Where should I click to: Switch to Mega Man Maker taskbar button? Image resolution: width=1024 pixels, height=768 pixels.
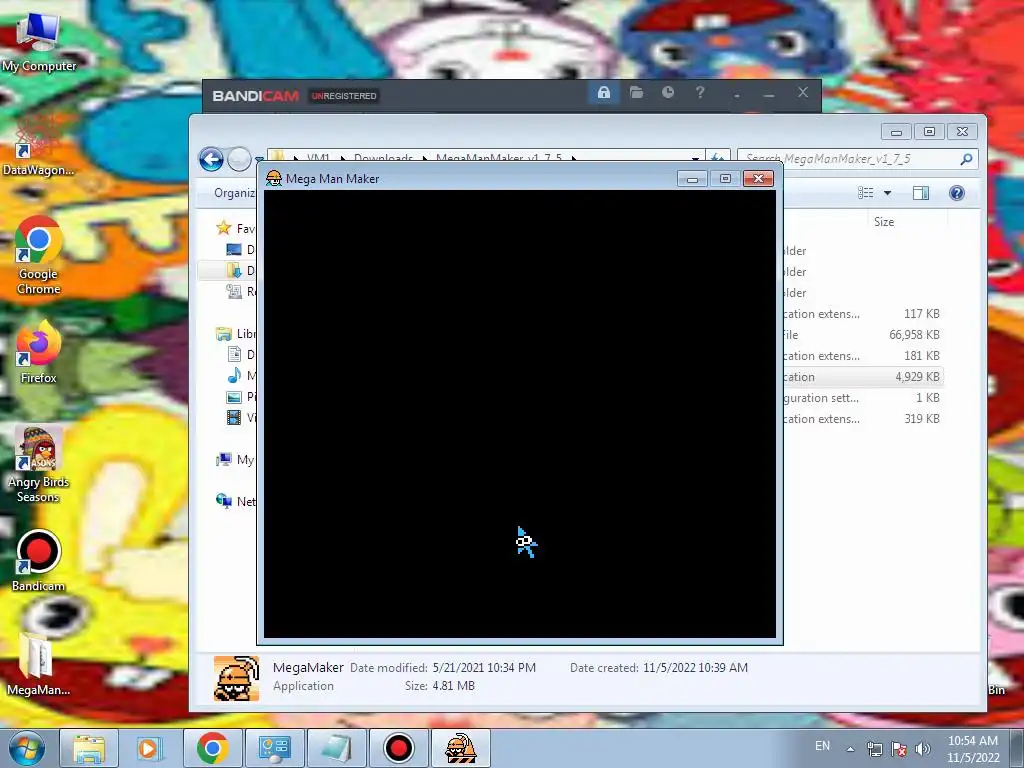[x=460, y=748]
